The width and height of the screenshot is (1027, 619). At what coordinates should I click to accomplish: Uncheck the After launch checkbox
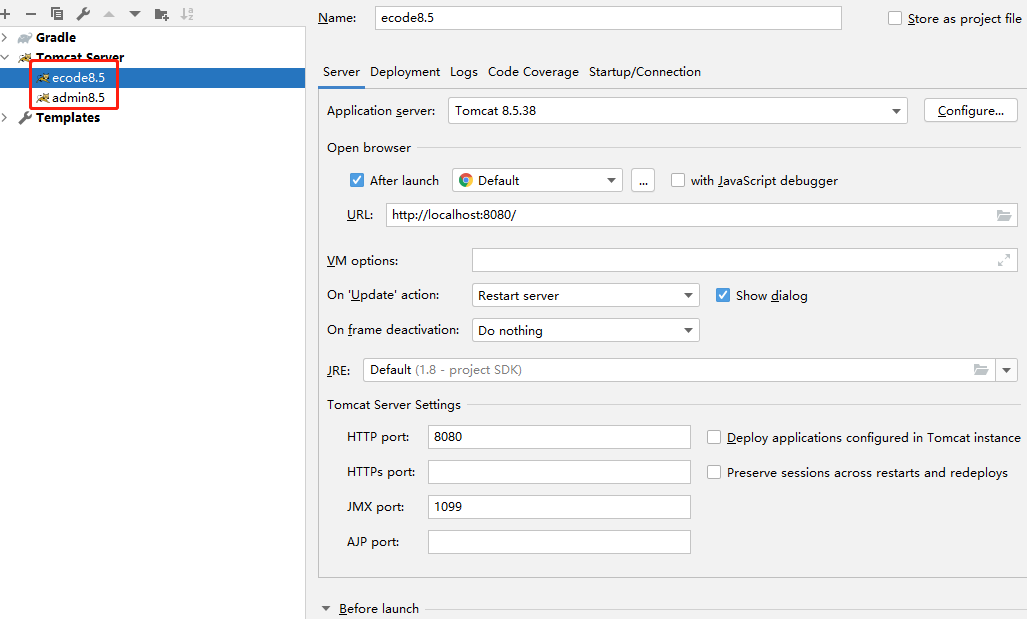(x=356, y=180)
